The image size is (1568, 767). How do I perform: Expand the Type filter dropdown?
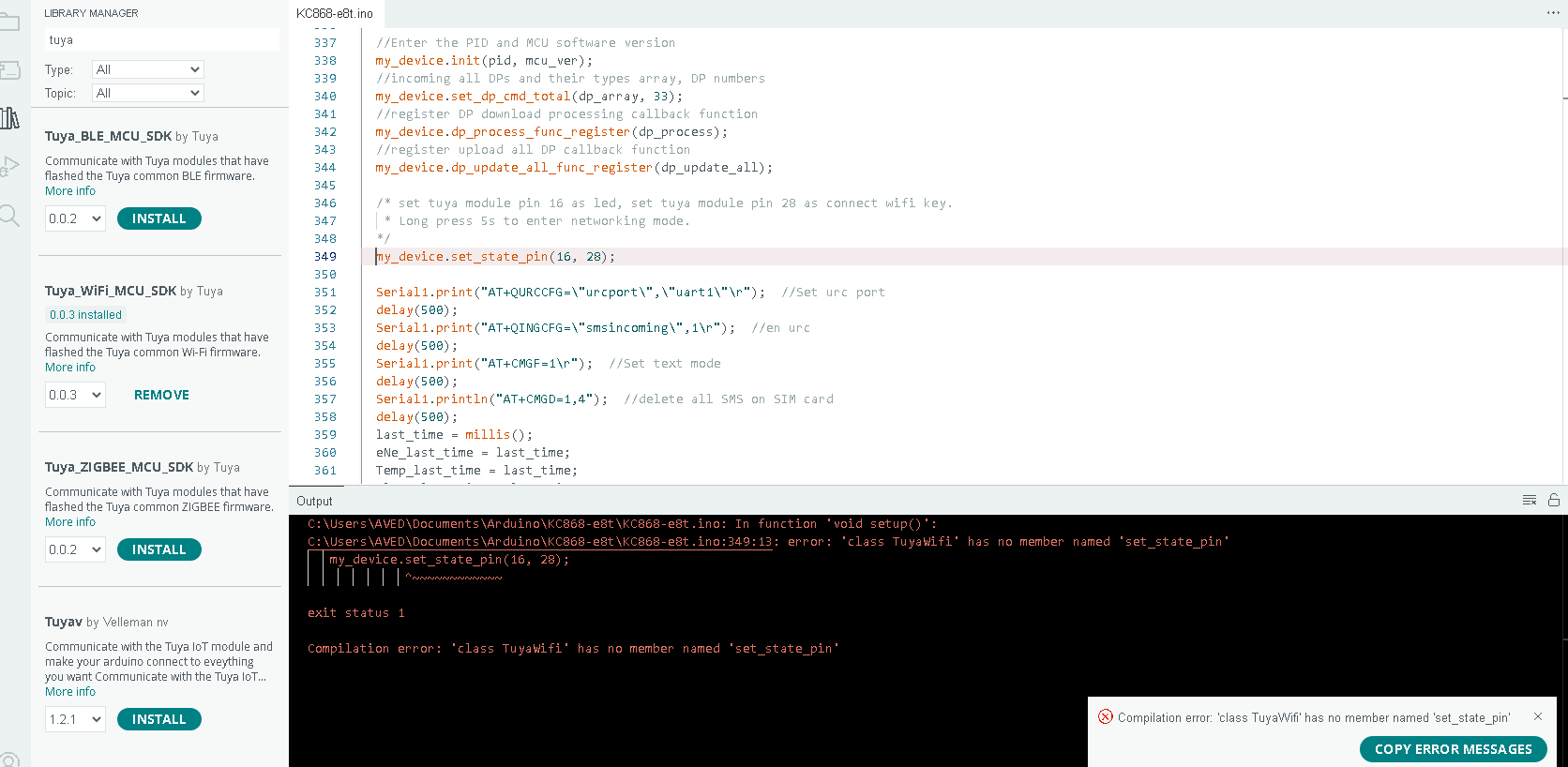pyautogui.click(x=147, y=69)
